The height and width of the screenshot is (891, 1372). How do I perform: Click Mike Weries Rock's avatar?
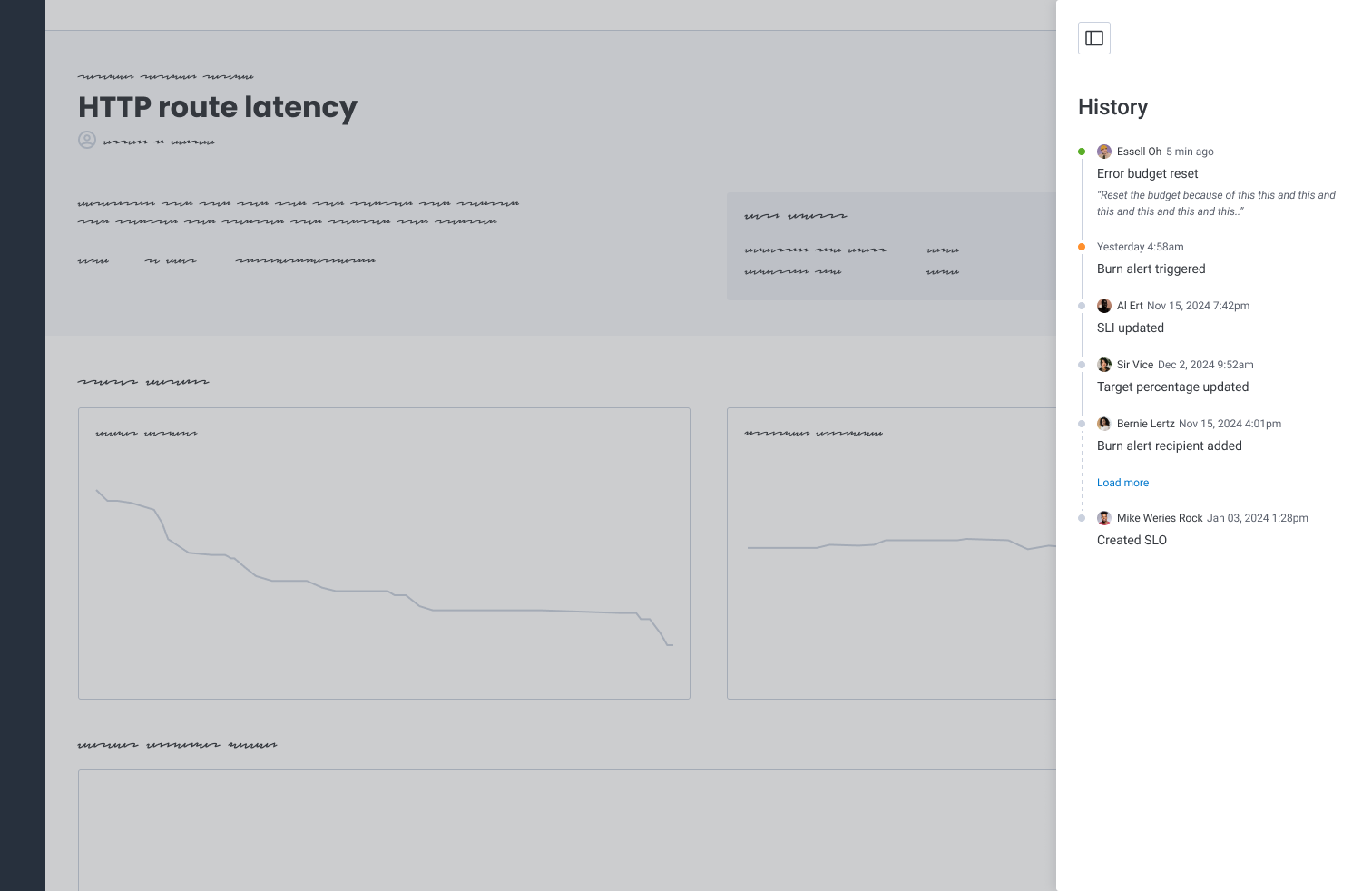tap(1103, 518)
